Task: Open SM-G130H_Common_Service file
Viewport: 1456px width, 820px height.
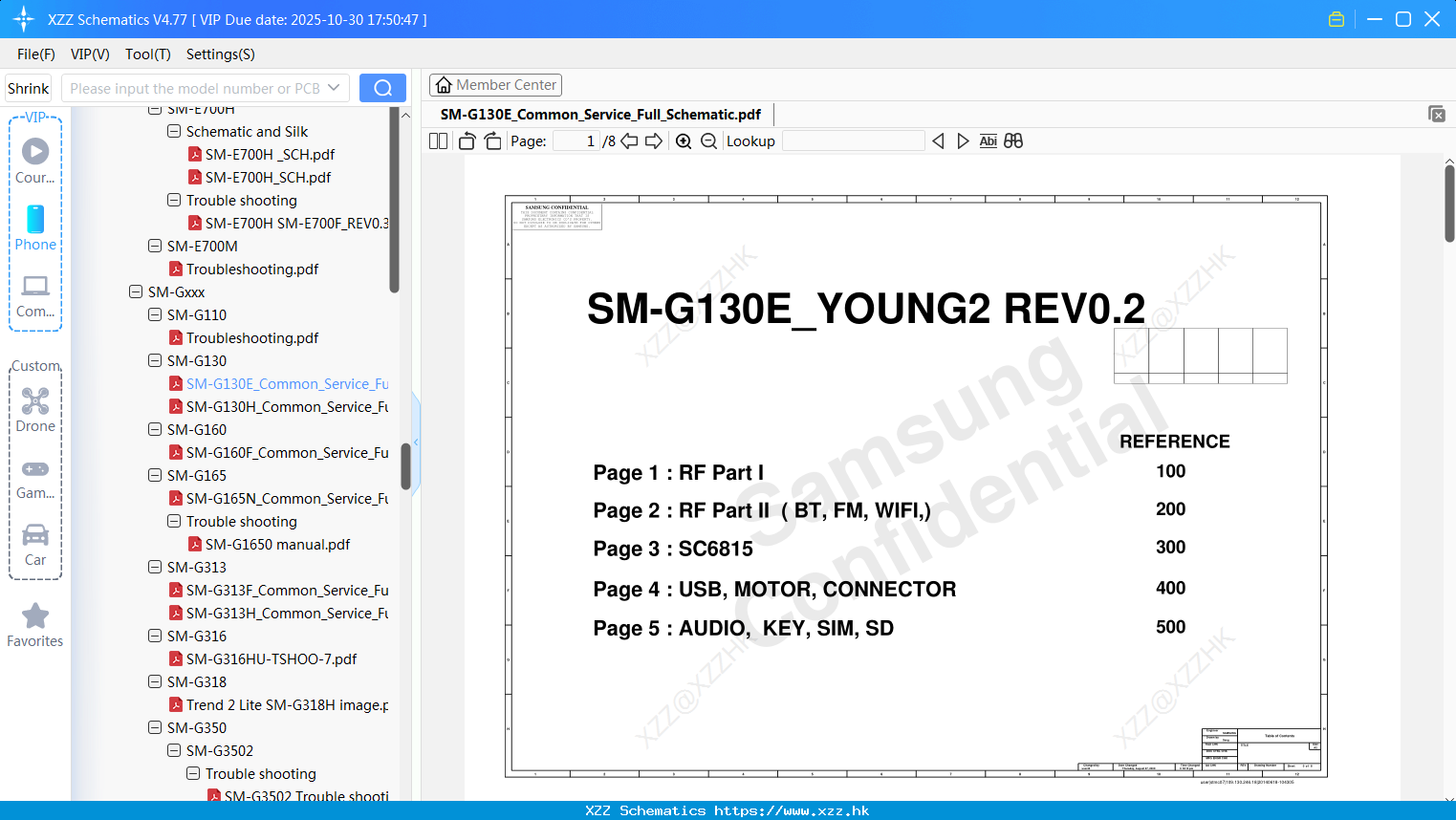Action: coord(278,406)
